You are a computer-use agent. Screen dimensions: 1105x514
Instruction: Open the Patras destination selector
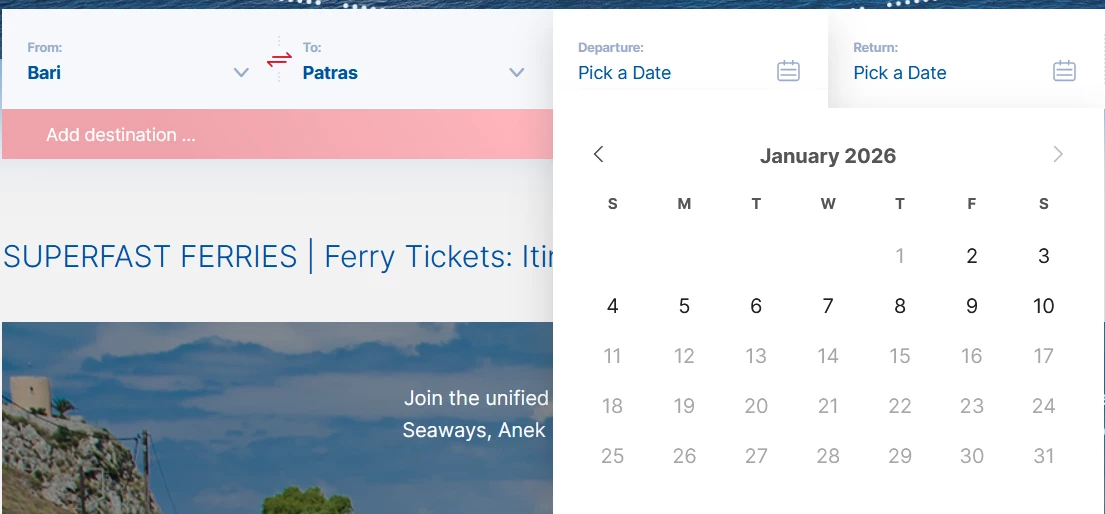(330, 73)
